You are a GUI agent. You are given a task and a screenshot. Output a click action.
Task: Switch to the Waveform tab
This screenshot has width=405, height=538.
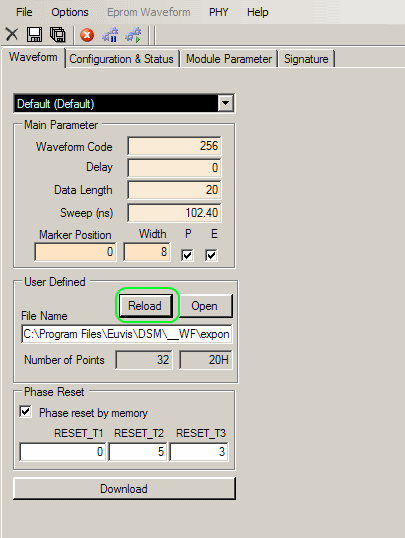(x=33, y=57)
